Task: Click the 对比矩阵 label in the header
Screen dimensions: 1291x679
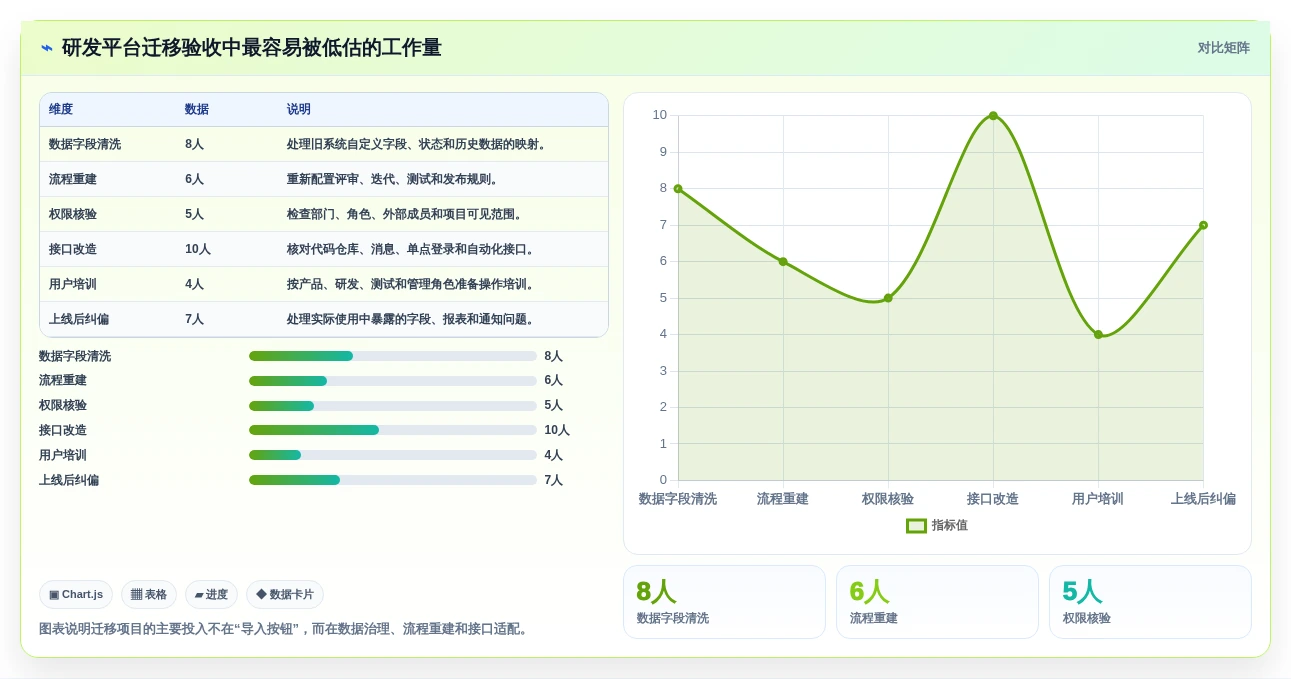Action: [x=1223, y=48]
